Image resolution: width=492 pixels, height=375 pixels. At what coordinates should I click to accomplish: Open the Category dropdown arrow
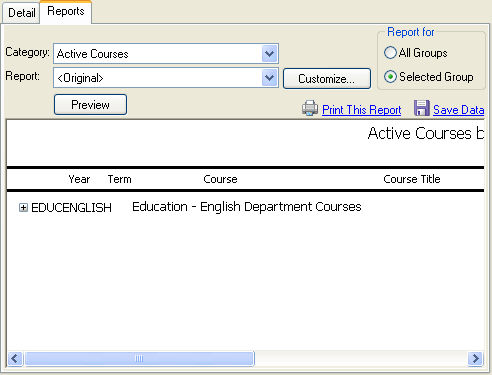[269, 54]
